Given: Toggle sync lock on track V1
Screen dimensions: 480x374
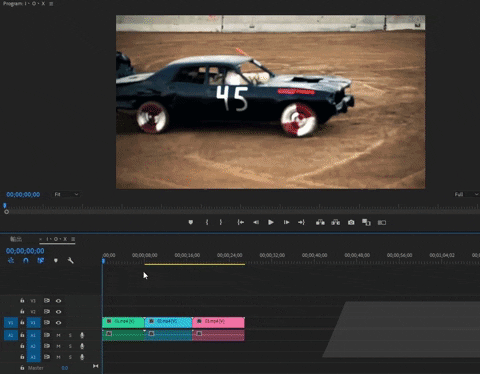Looking at the screenshot, I should click(47, 322).
